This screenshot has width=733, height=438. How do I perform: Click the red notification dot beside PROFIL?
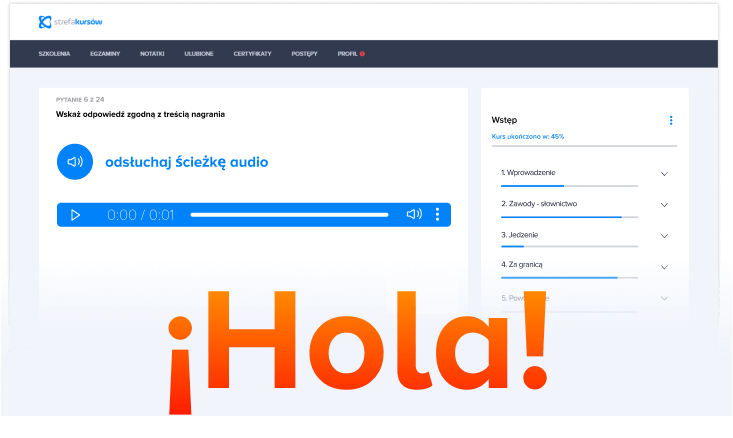[362, 53]
